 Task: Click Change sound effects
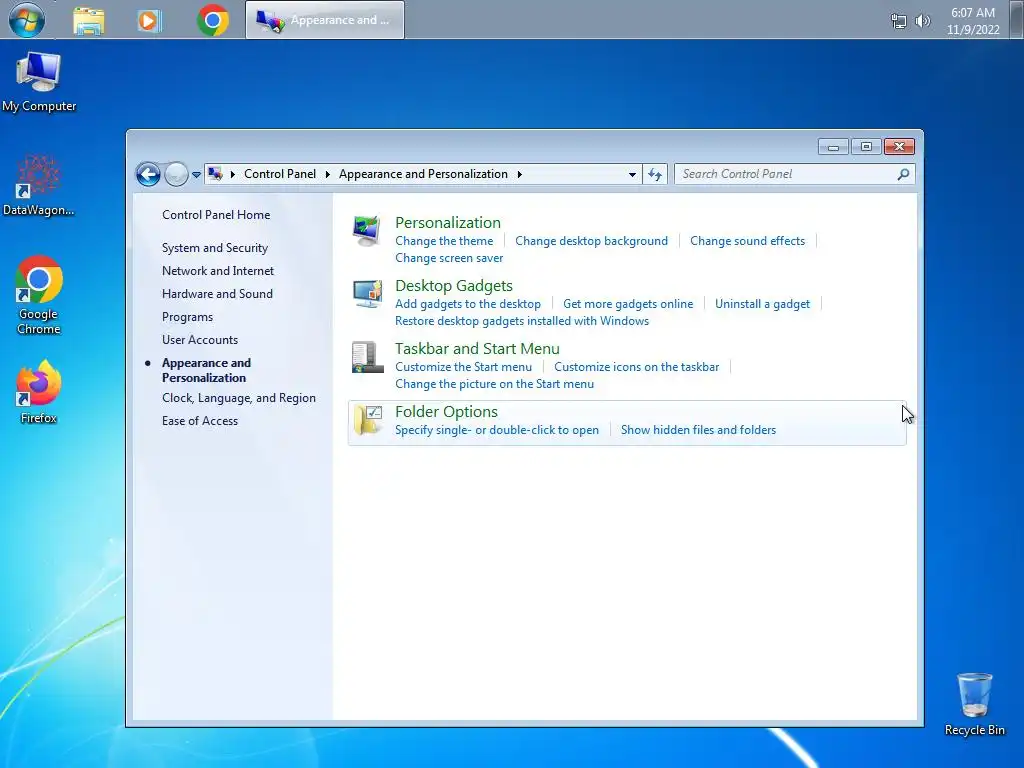[x=748, y=241]
